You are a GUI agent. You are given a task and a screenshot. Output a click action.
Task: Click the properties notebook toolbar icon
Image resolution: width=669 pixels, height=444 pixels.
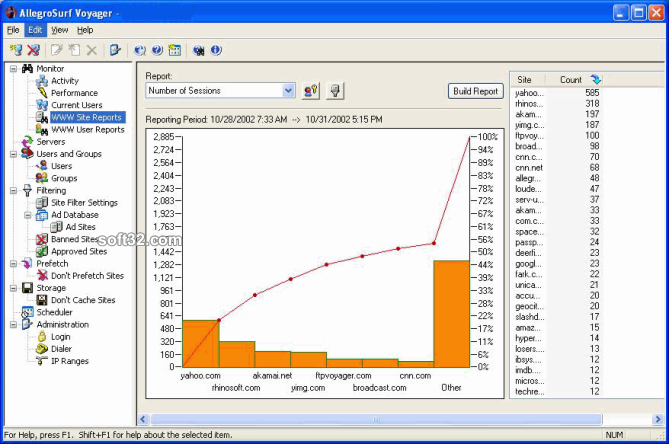pyautogui.click(x=115, y=50)
